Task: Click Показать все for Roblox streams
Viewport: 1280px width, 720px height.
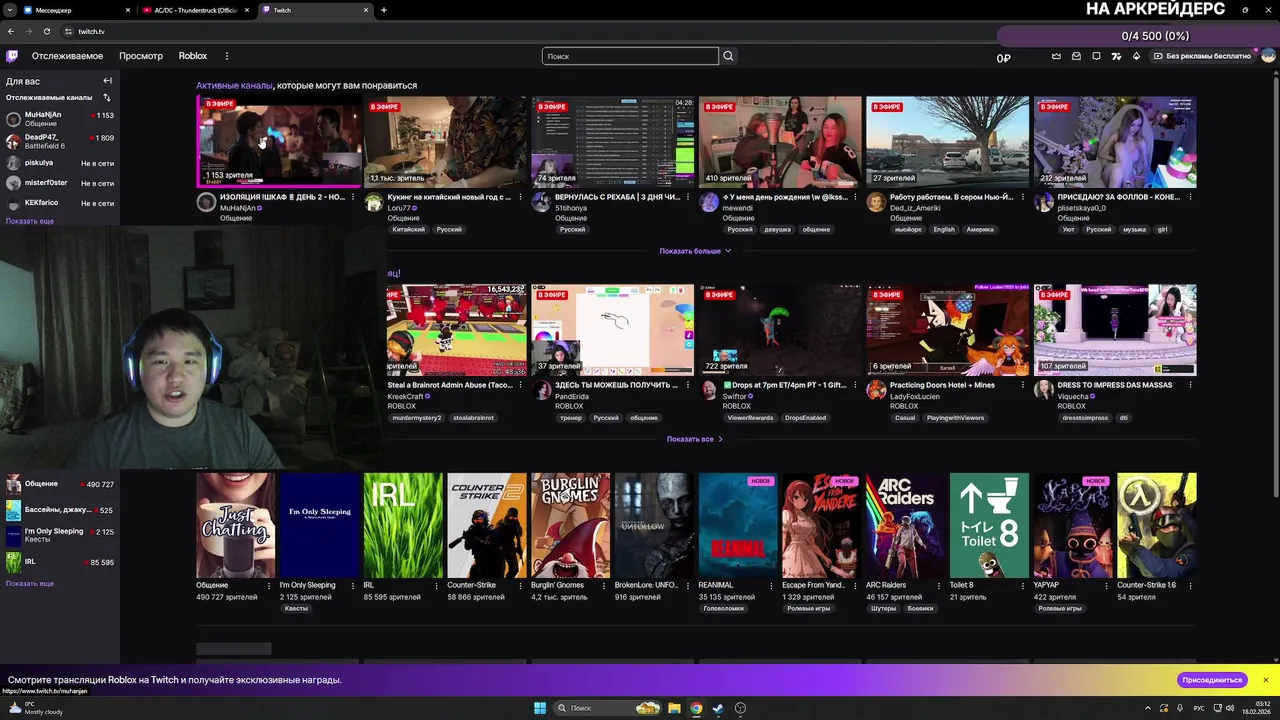Action: pos(694,439)
